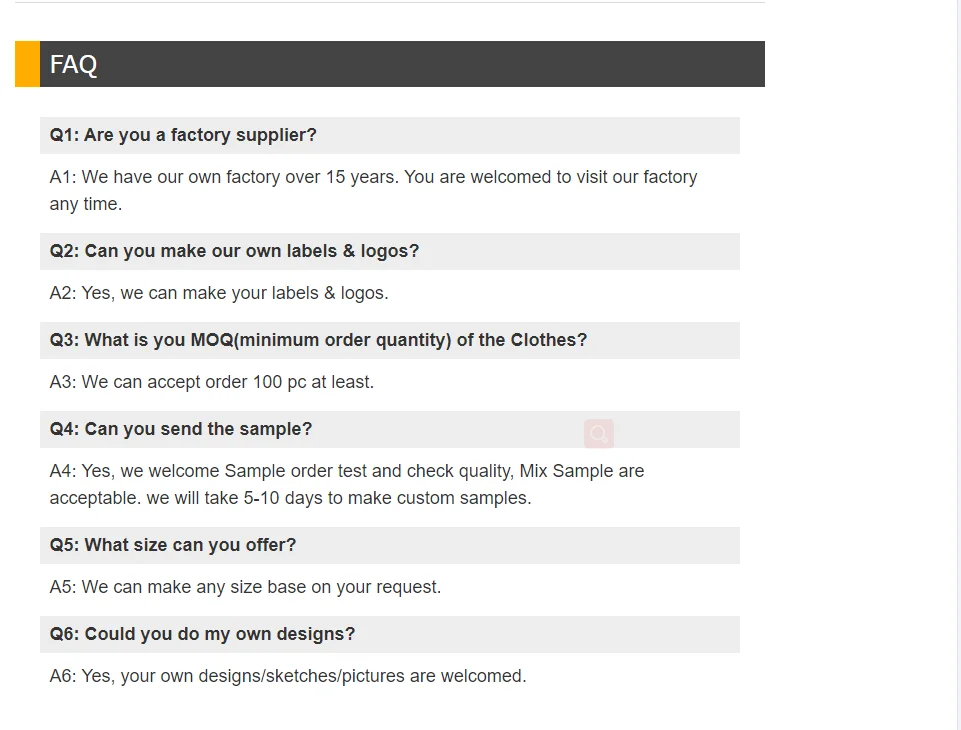
Task: Collapse Q6 about own designs
Action: pyautogui.click(x=202, y=634)
